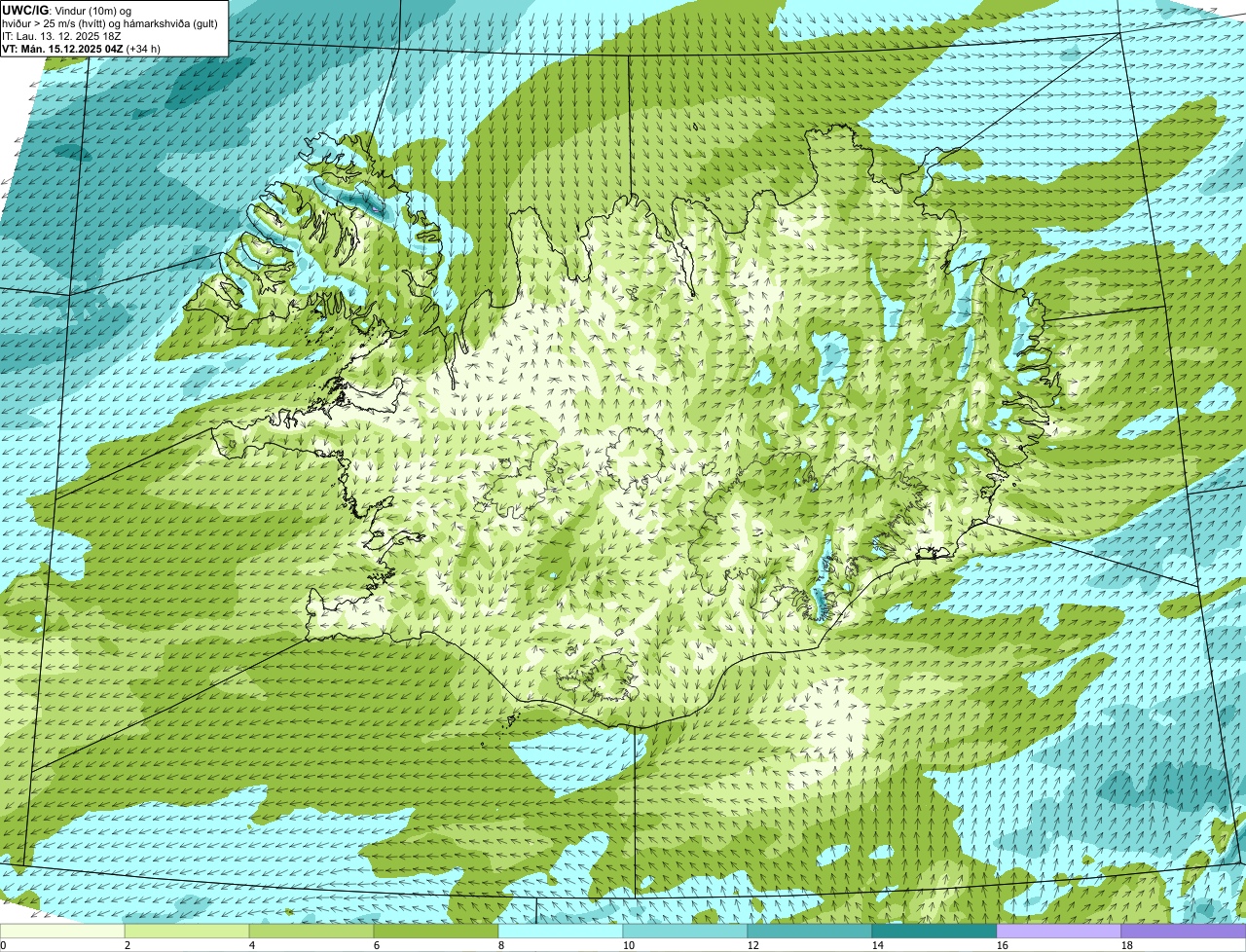Pick the pale teal 10–12 legend swatch
Viewport: 1246px width, 952px height.
coord(685,931)
